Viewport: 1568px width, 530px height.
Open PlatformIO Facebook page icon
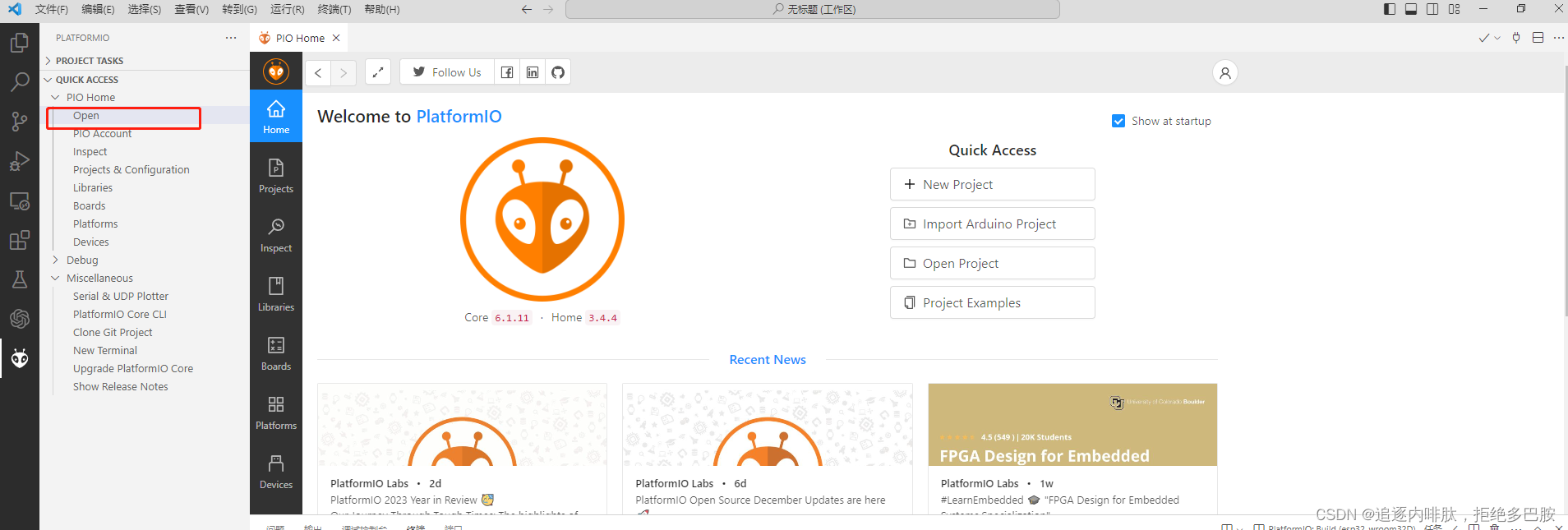[507, 72]
